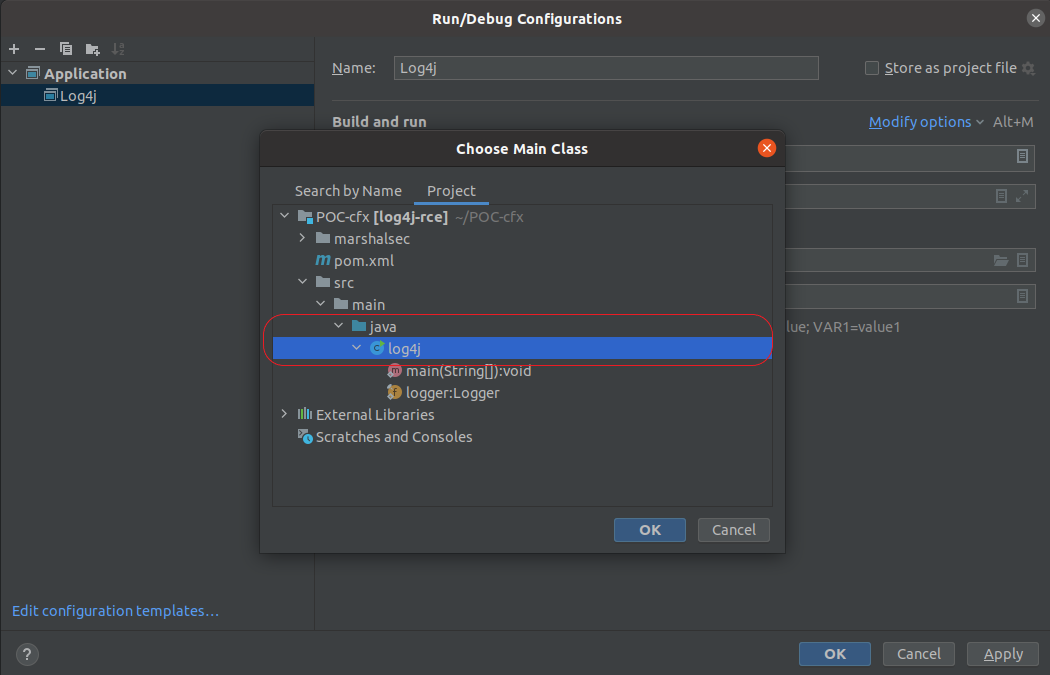
Task: Click the pom.xml Maven icon
Action: click(x=323, y=260)
